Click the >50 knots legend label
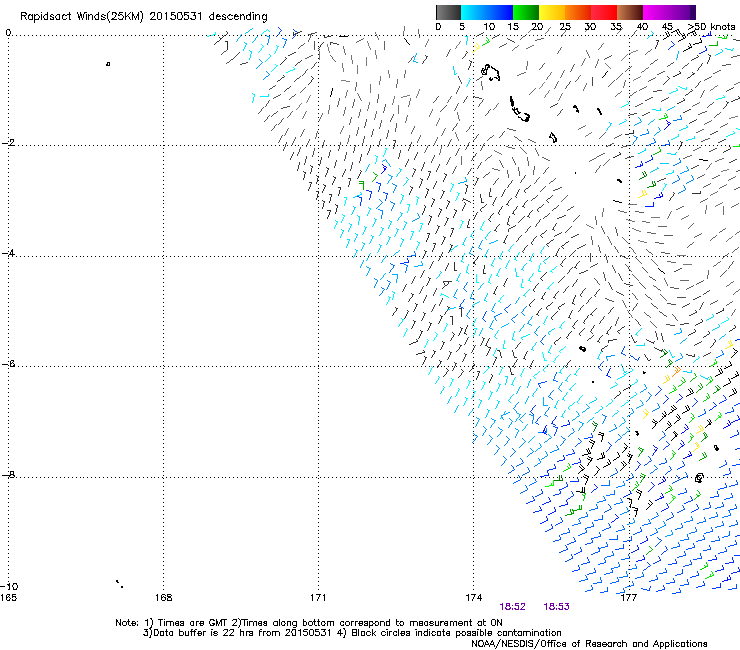The height and width of the screenshot is (650, 740). 711,27
